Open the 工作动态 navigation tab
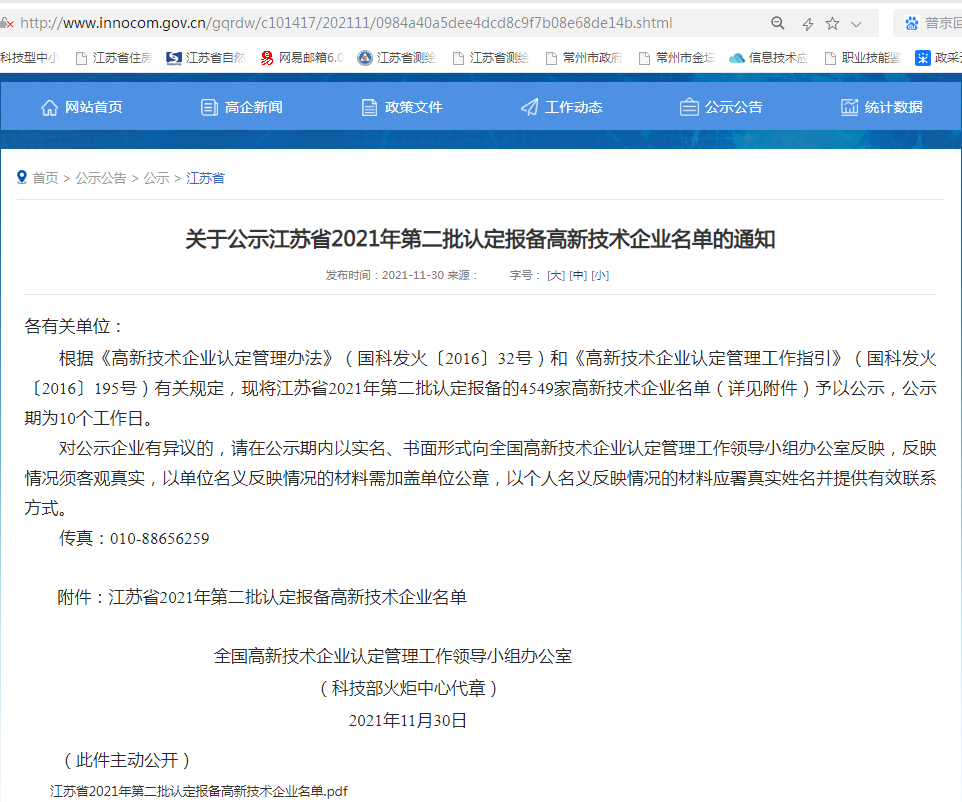 (562, 107)
